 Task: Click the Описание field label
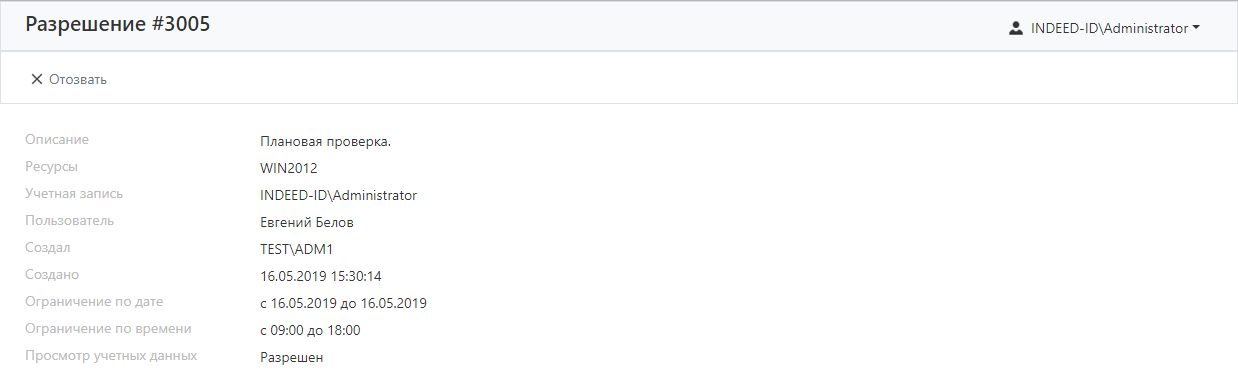(x=57, y=139)
